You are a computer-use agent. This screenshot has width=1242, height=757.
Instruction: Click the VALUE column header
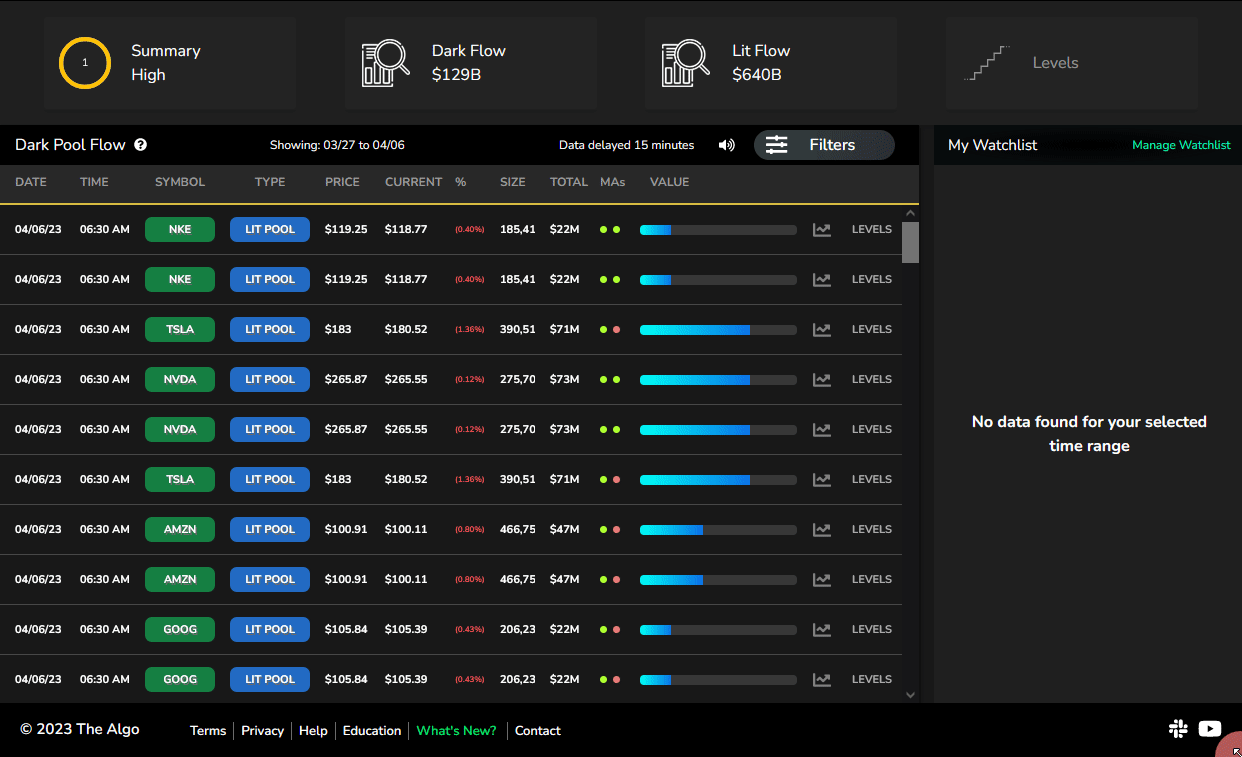tap(669, 182)
